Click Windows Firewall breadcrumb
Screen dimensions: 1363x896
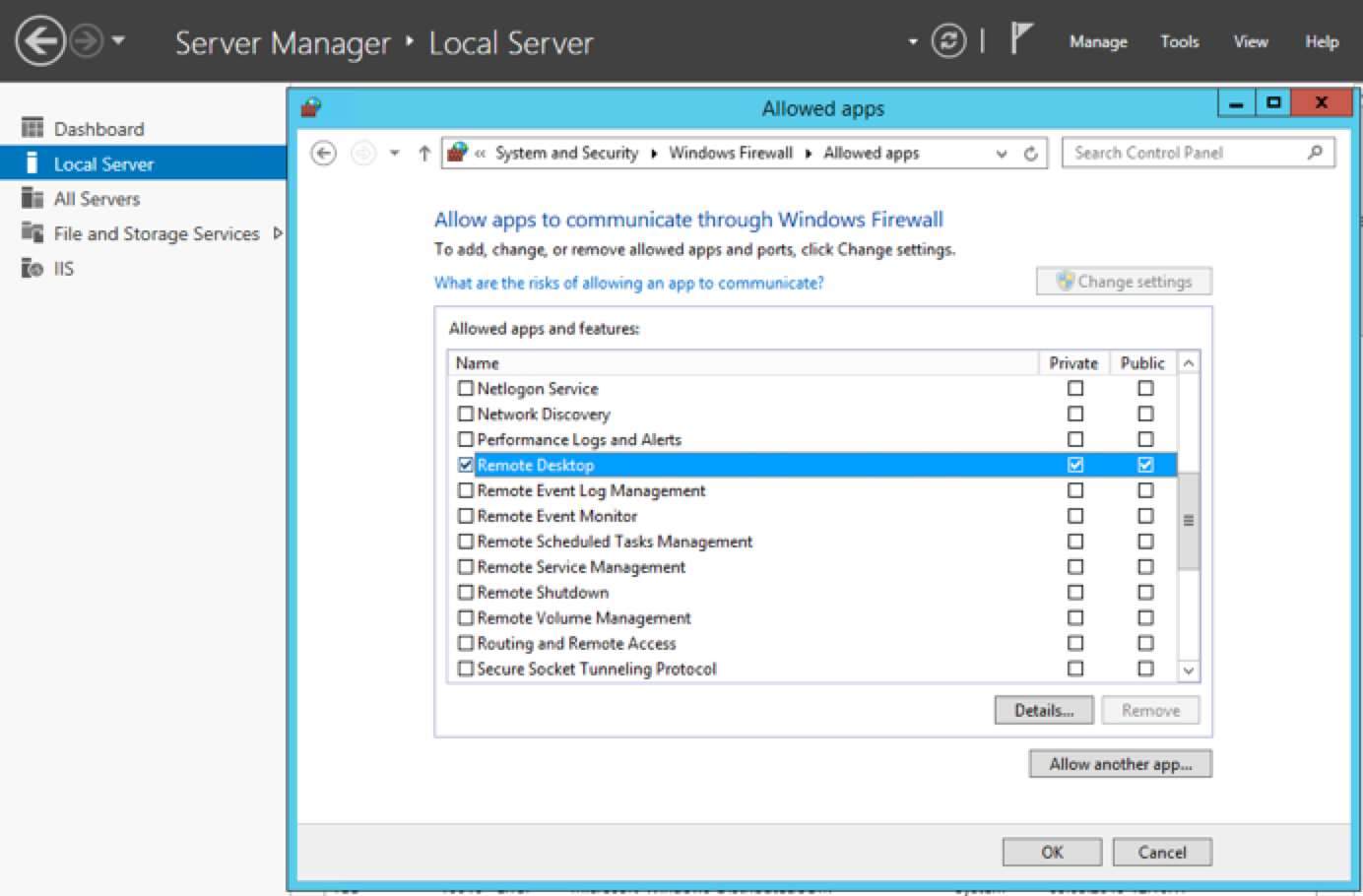[731, 153]
